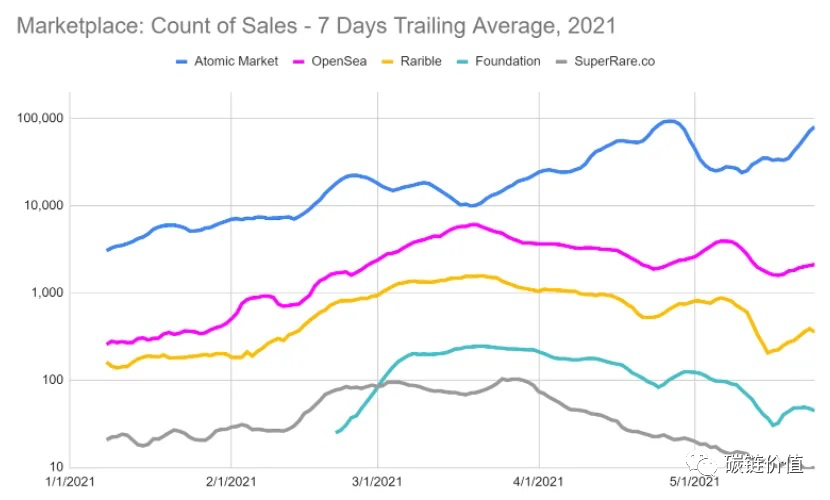The width and height of the screenshot is (830, 500).
Task: Click the chart title text
Action: click(x=316, y=26)
